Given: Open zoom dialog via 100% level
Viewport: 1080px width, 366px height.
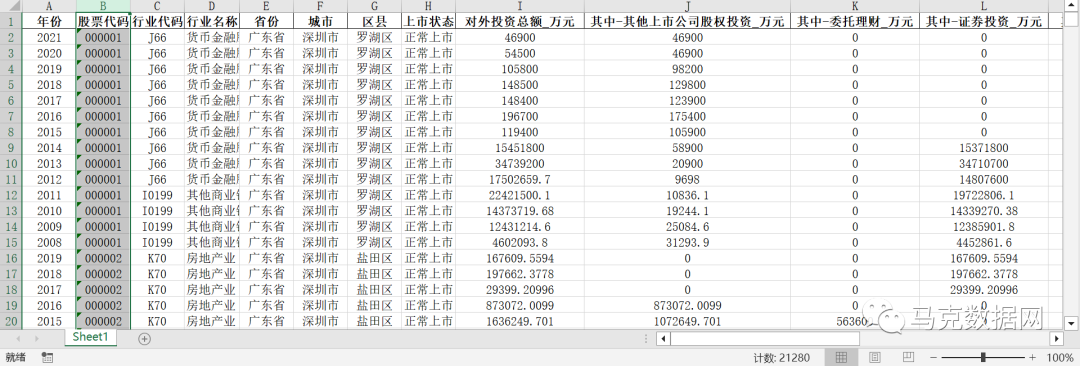Looking at the screenshot, I should coord(1061,357).
